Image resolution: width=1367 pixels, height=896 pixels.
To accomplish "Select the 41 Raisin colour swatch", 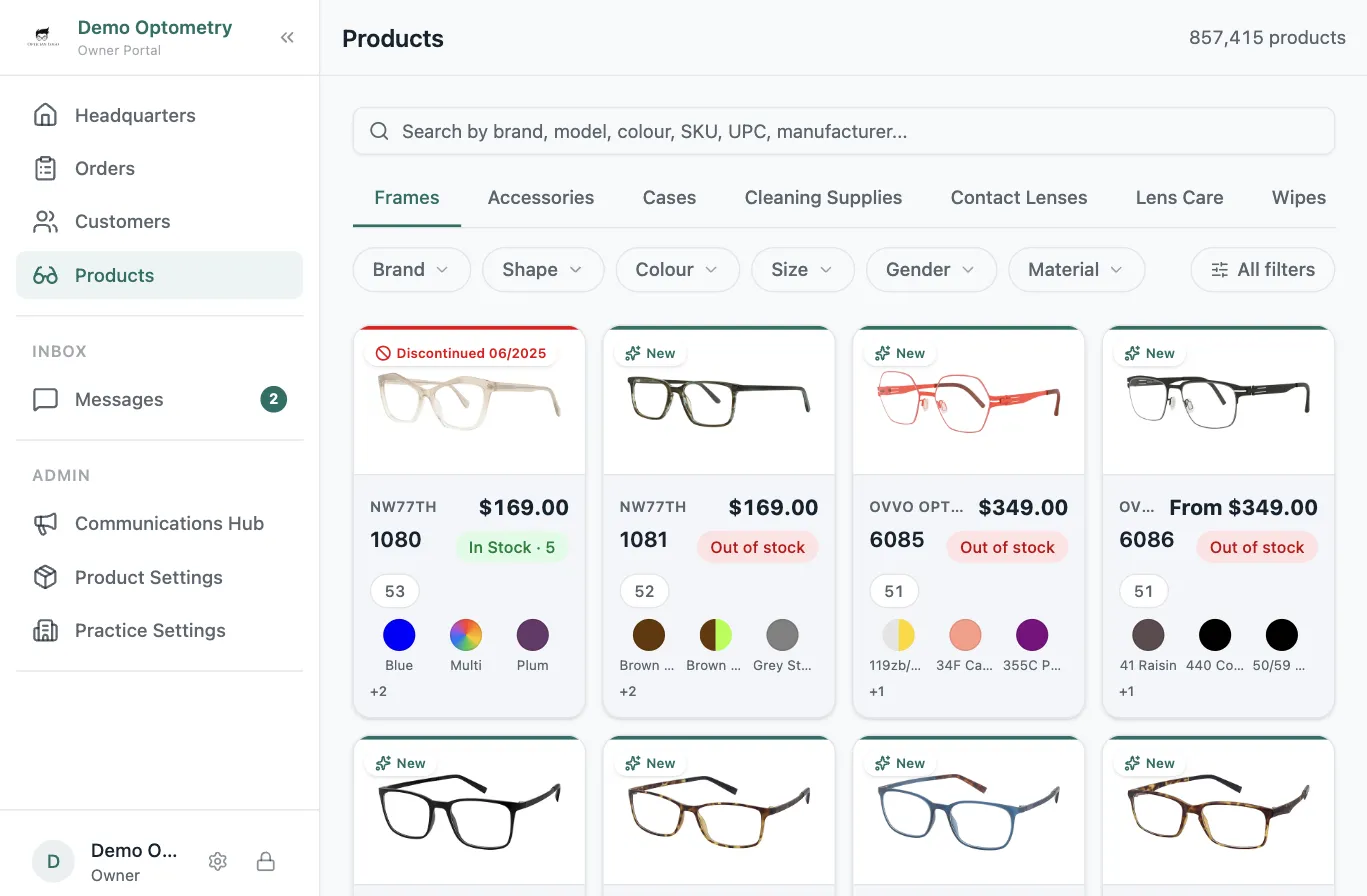I will click(x=1148, y=634).
